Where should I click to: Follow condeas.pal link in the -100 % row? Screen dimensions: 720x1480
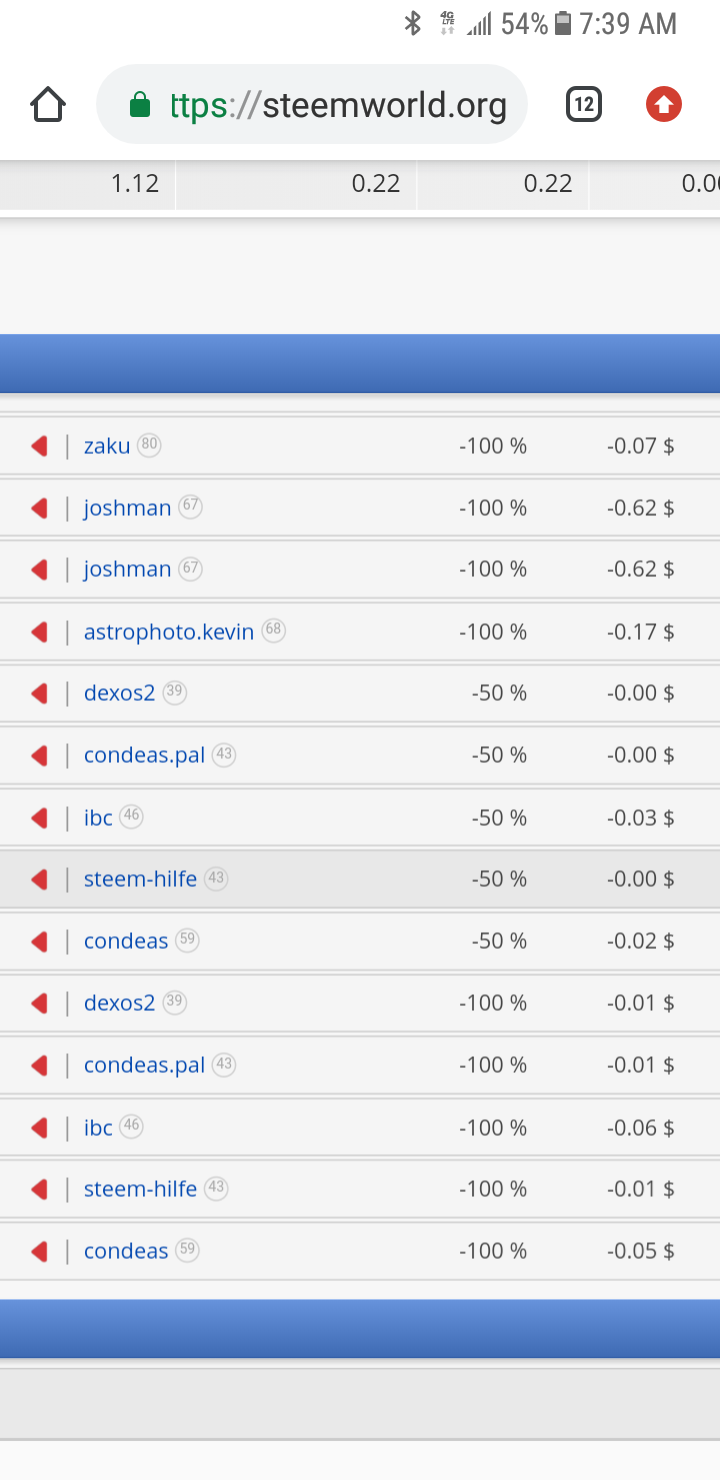144,1065
